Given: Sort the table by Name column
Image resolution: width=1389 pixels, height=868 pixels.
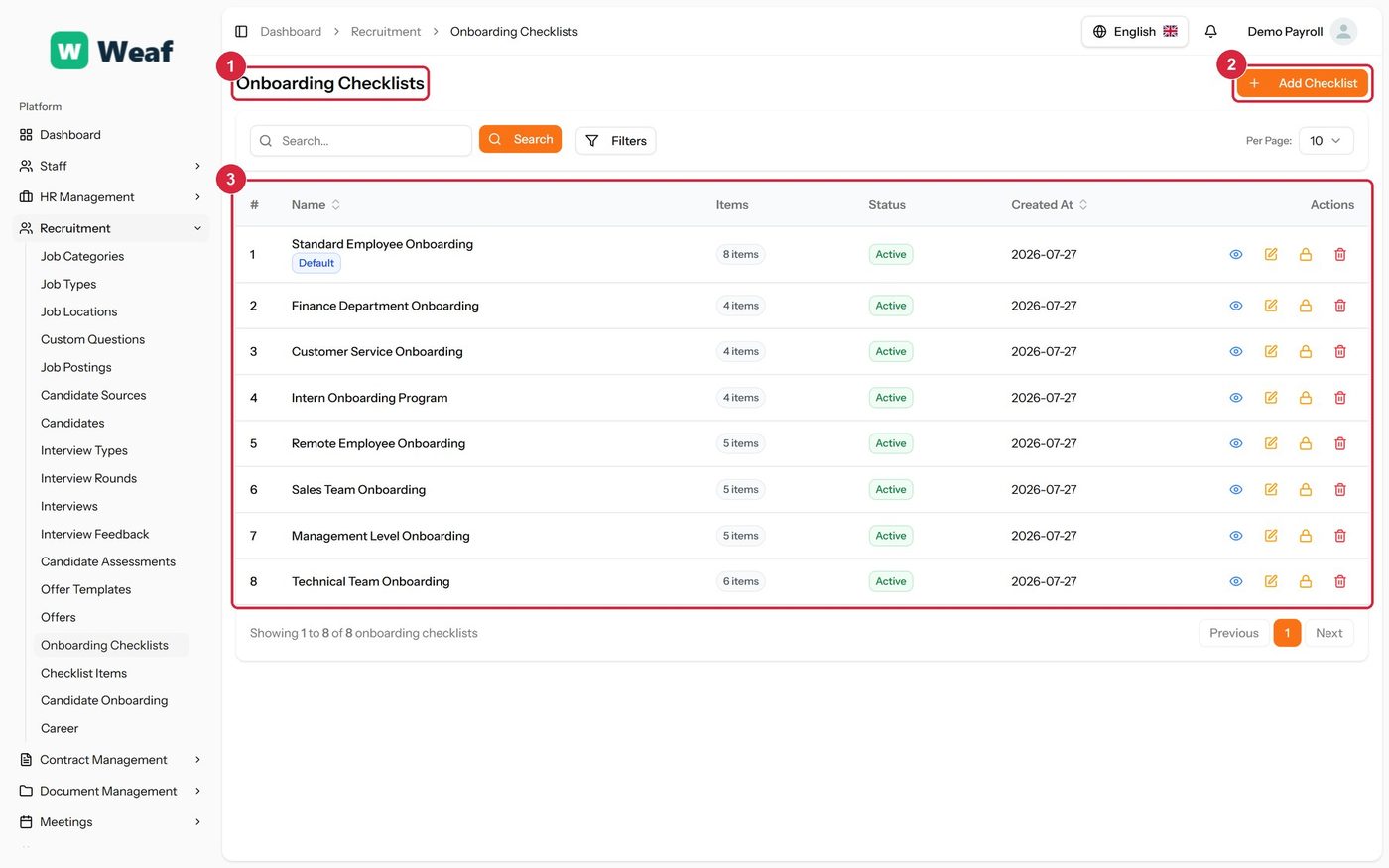Looking at the screenshot, I should (x=316, y=205).
